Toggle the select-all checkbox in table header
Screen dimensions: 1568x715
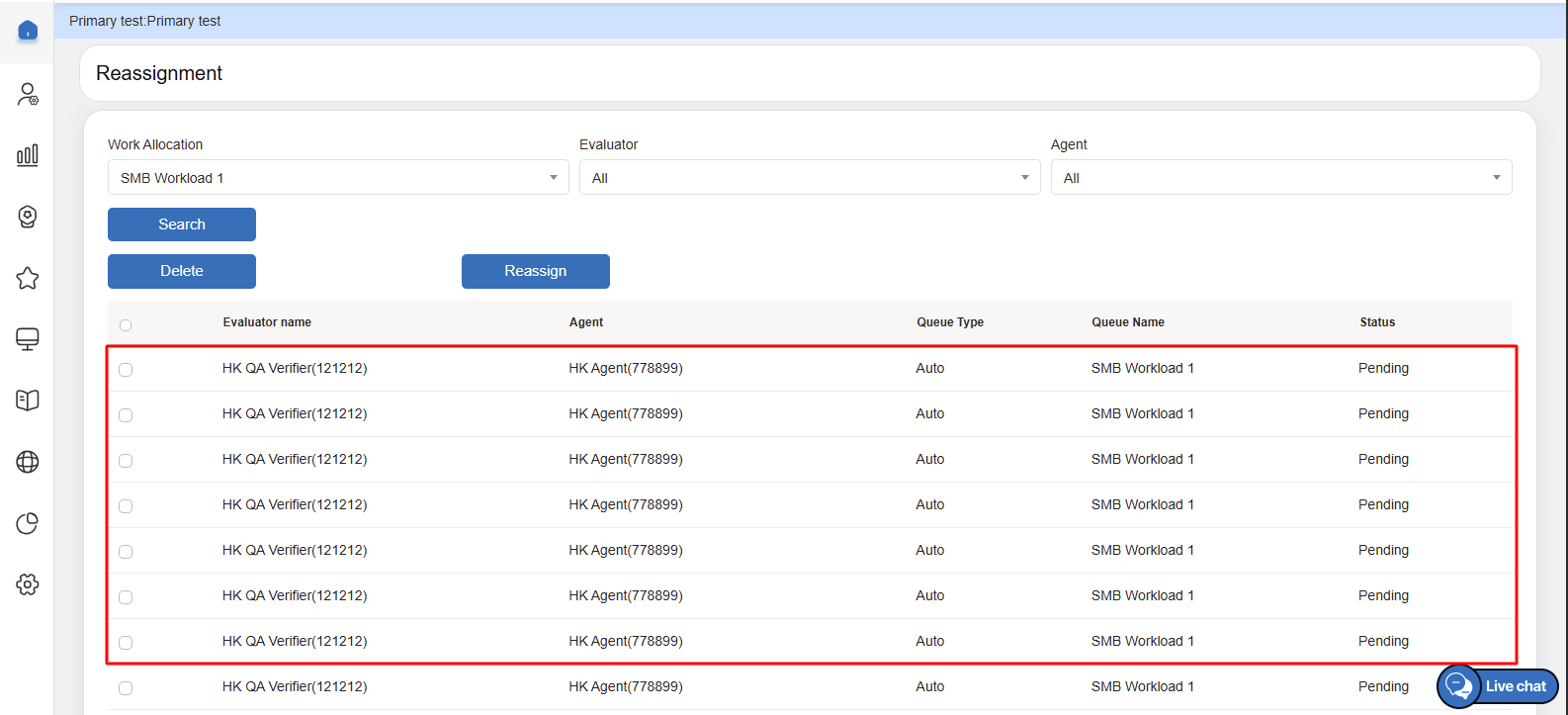[126, 325]
